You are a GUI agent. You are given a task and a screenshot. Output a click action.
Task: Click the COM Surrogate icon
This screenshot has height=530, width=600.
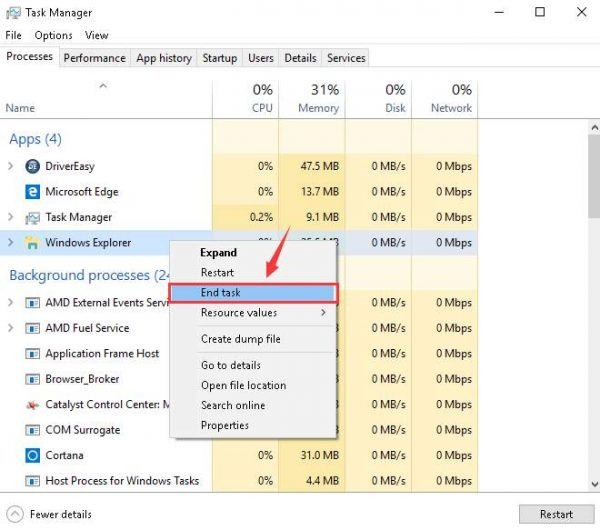[33, 430]
